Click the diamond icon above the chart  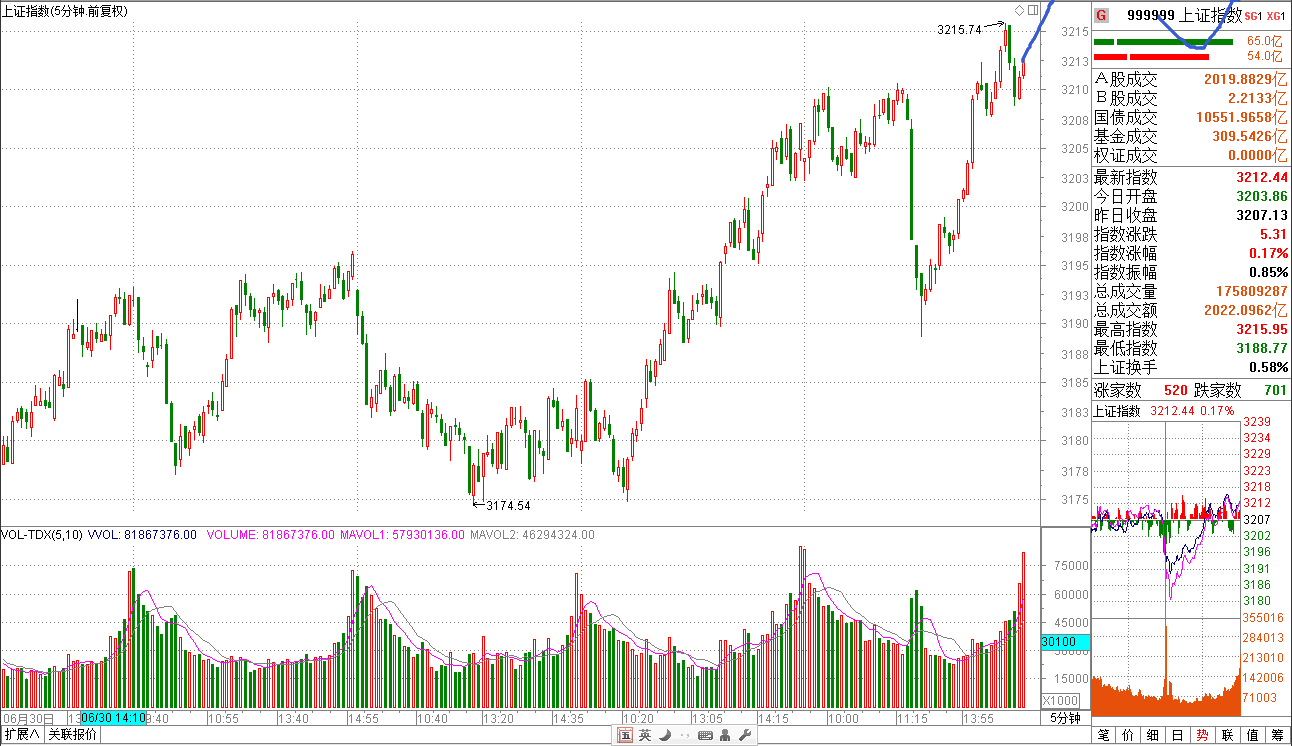[x=1019, y=10]
